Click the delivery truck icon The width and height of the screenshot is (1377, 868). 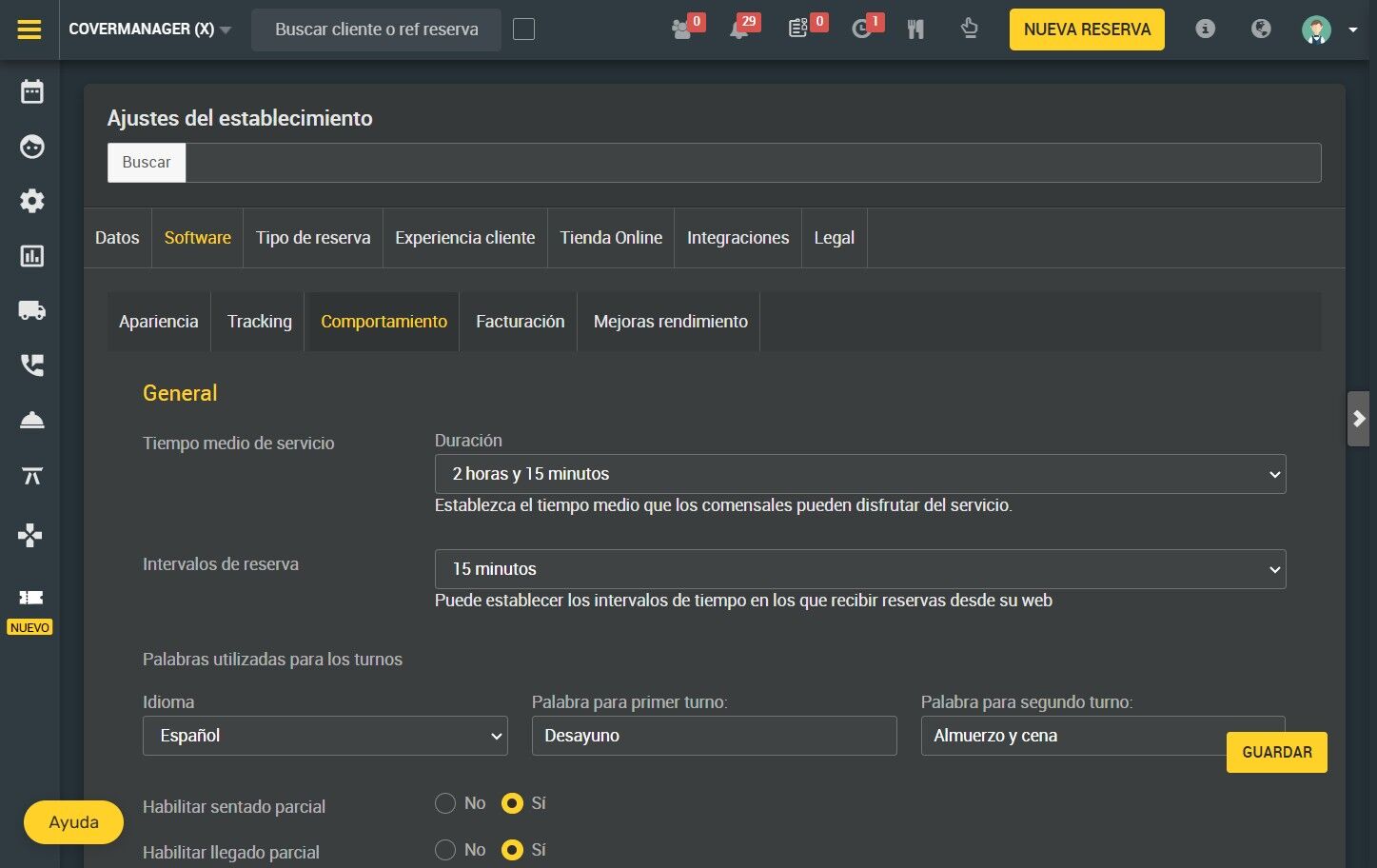click(32, 310)
